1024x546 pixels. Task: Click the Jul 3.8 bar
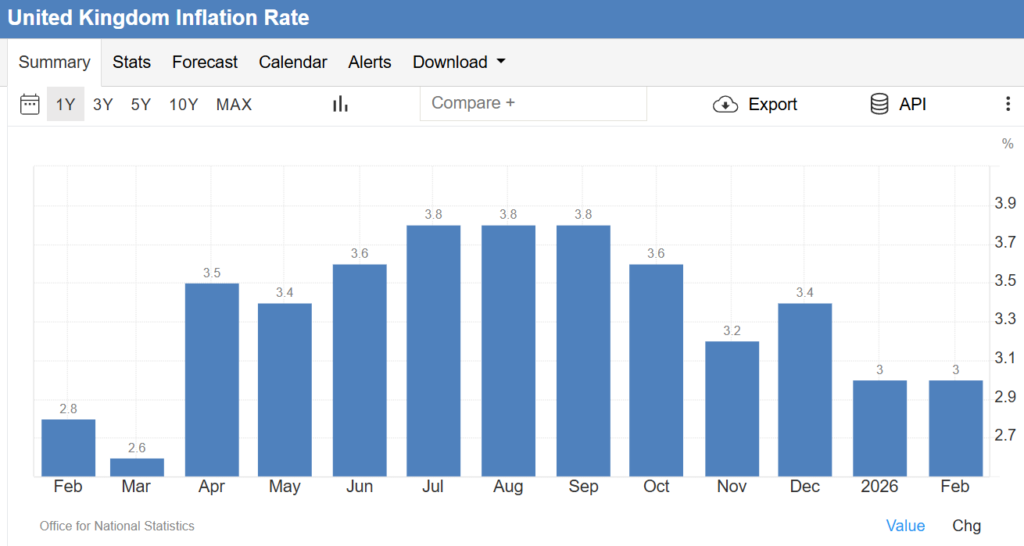click(x=434, y=350)
